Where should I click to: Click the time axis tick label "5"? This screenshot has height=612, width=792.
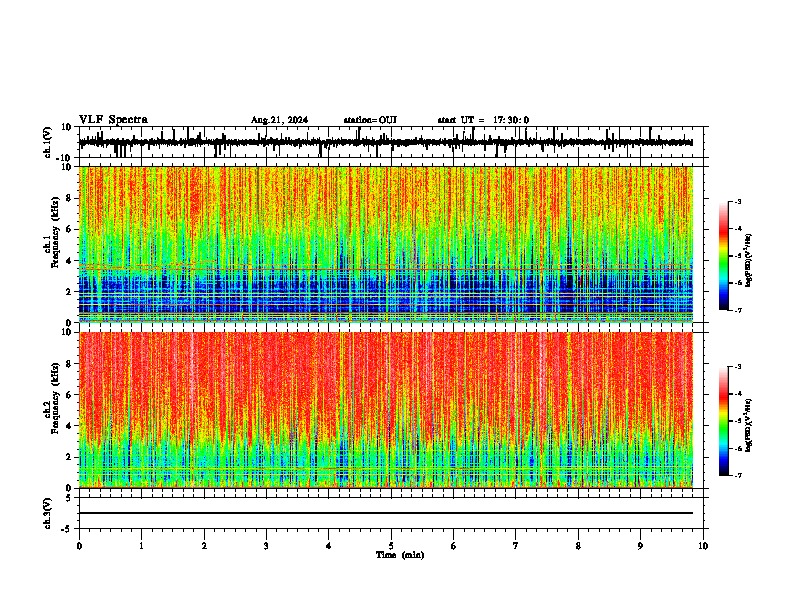click(391, 546)
